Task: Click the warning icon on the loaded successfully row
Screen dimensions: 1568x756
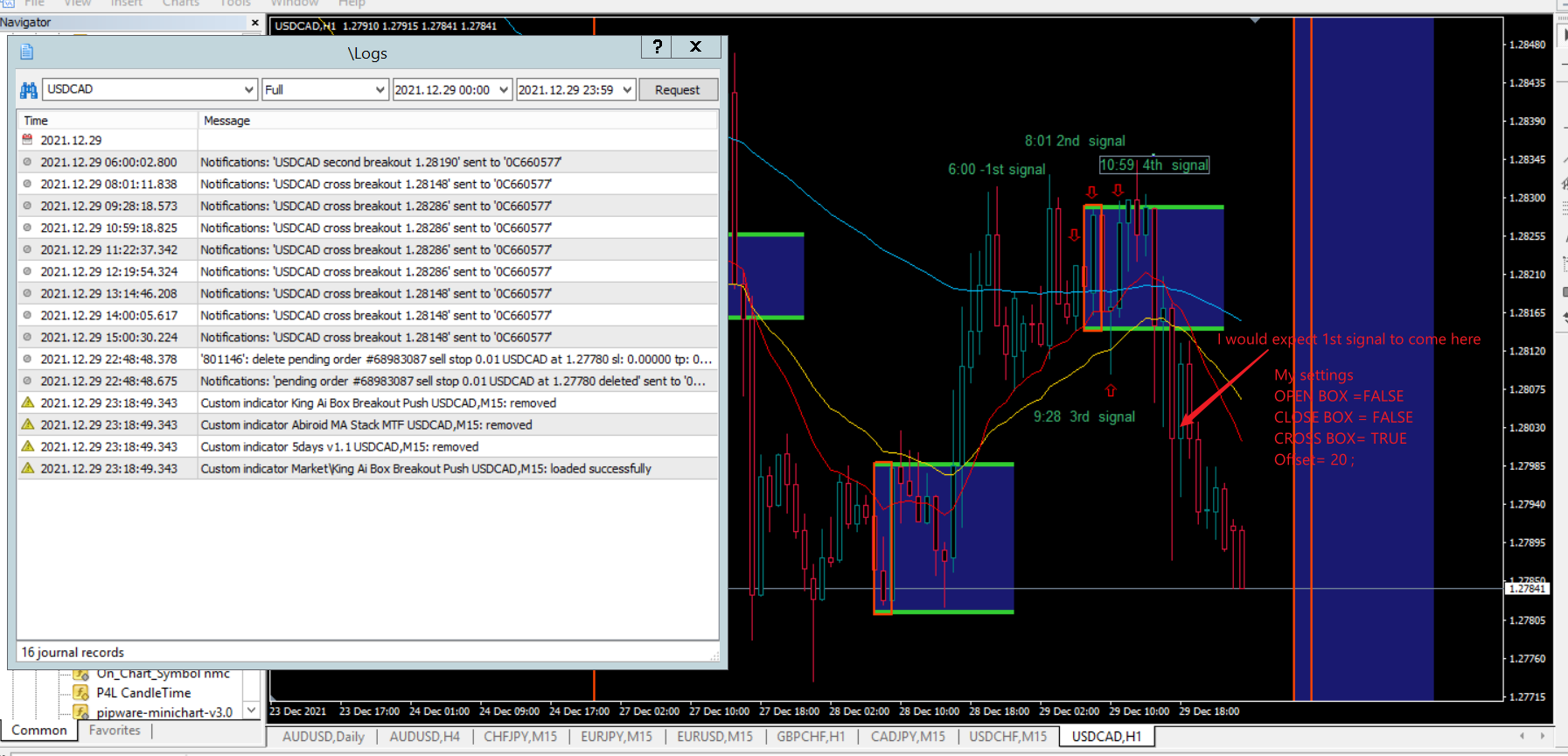Action: [27, 468]
